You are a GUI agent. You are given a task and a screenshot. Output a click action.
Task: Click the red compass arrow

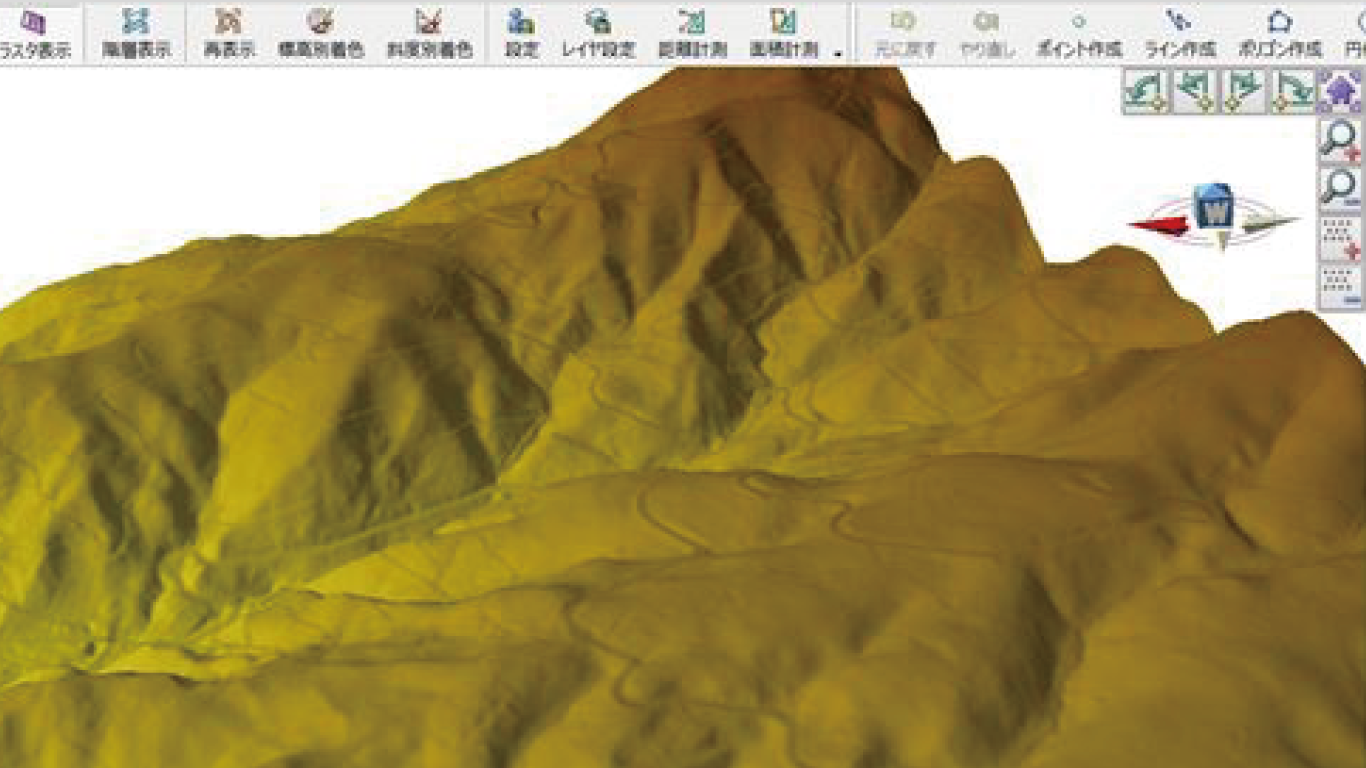click(x=1158, y=227)
